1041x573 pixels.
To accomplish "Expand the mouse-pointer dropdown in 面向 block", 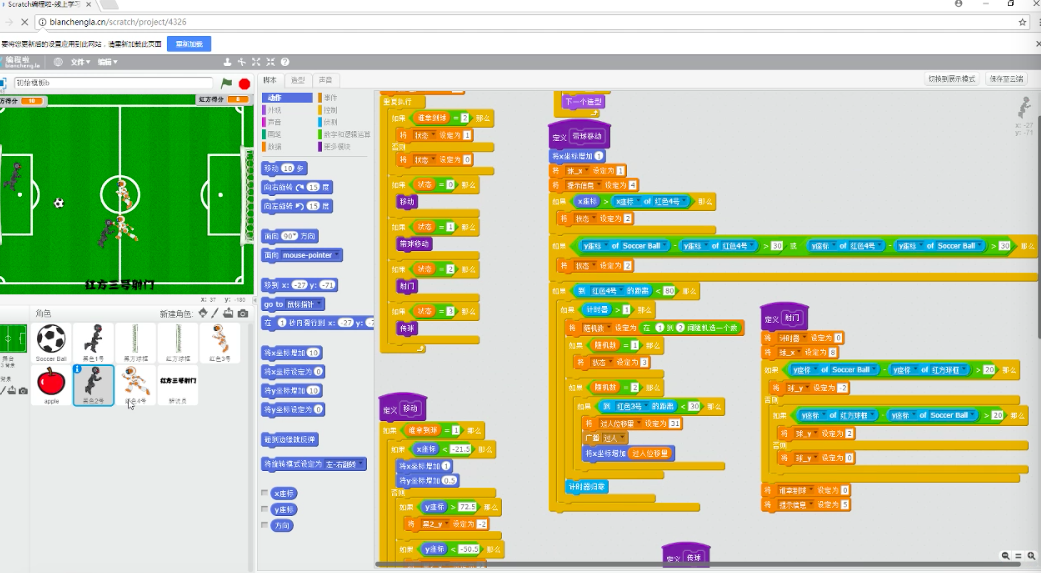I will coord(336,255).
